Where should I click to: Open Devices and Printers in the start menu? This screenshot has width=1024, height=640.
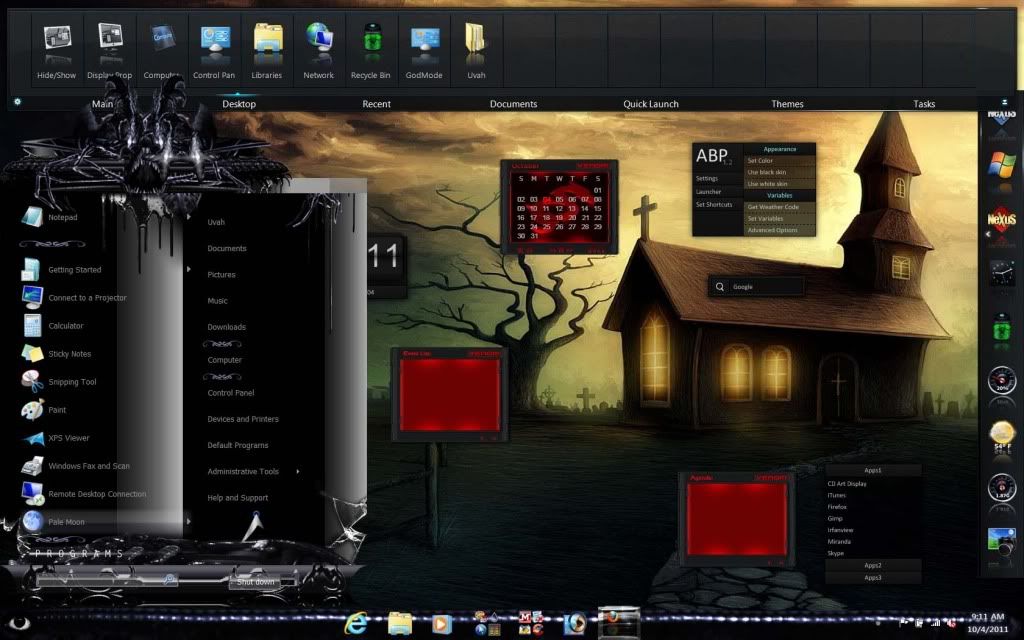click(x=243, y=419)
